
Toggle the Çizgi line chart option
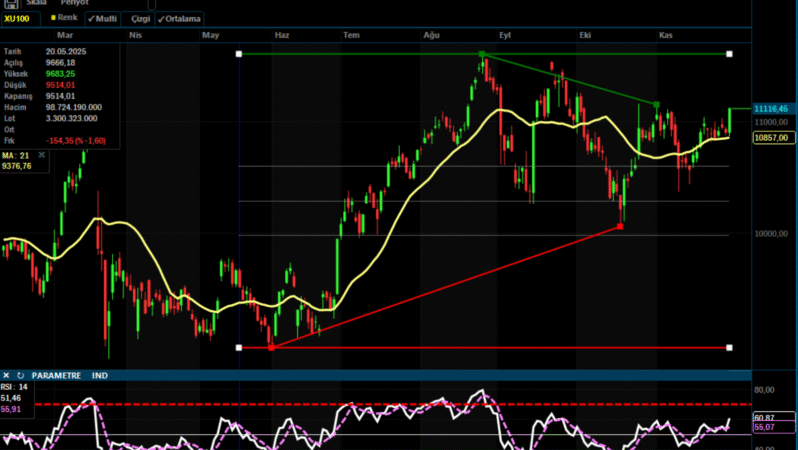(x=140, y=18)
